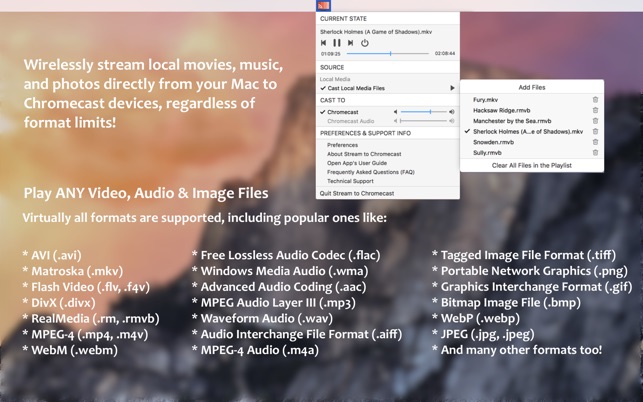This screenshot has width=643, height=402.
Task: Click low-volume speaker icon for Chromecast Audio
Action: pyautogui.click(x=396, y=121)
